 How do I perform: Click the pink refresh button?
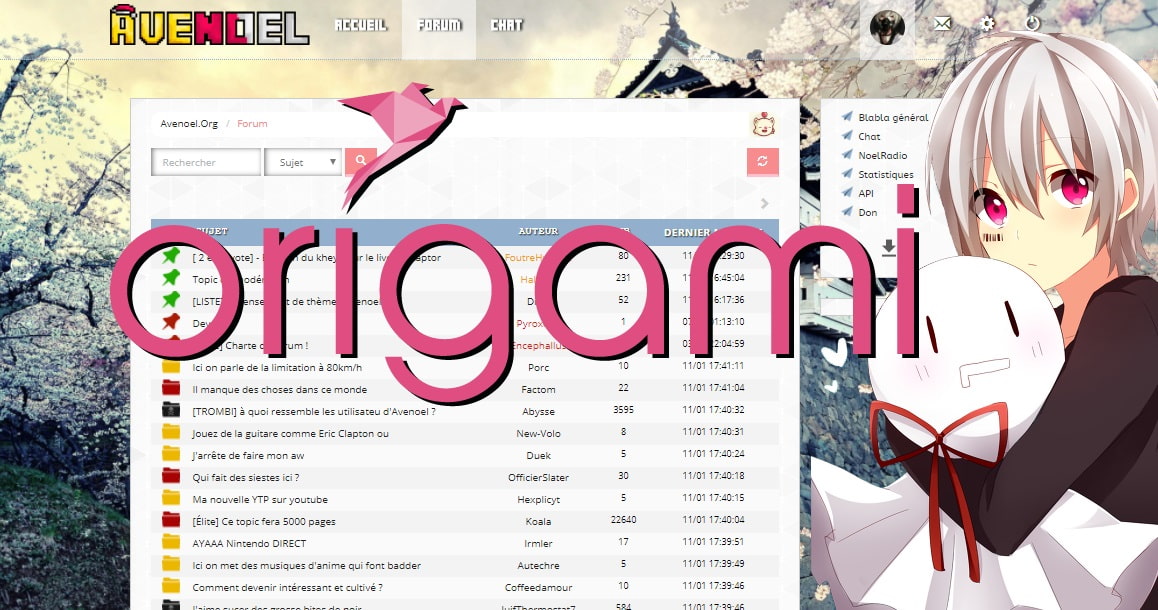tap(762, 161)
